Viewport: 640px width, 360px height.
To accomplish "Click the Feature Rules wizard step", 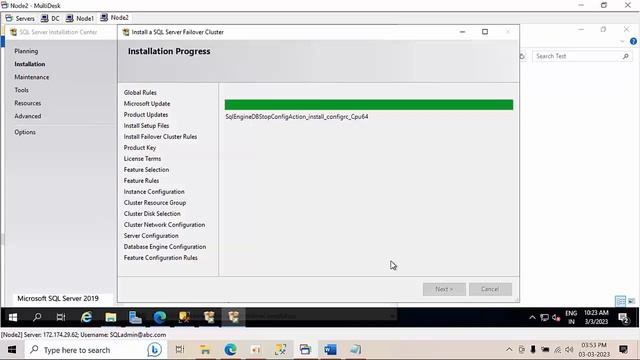I will coord(141,181).
